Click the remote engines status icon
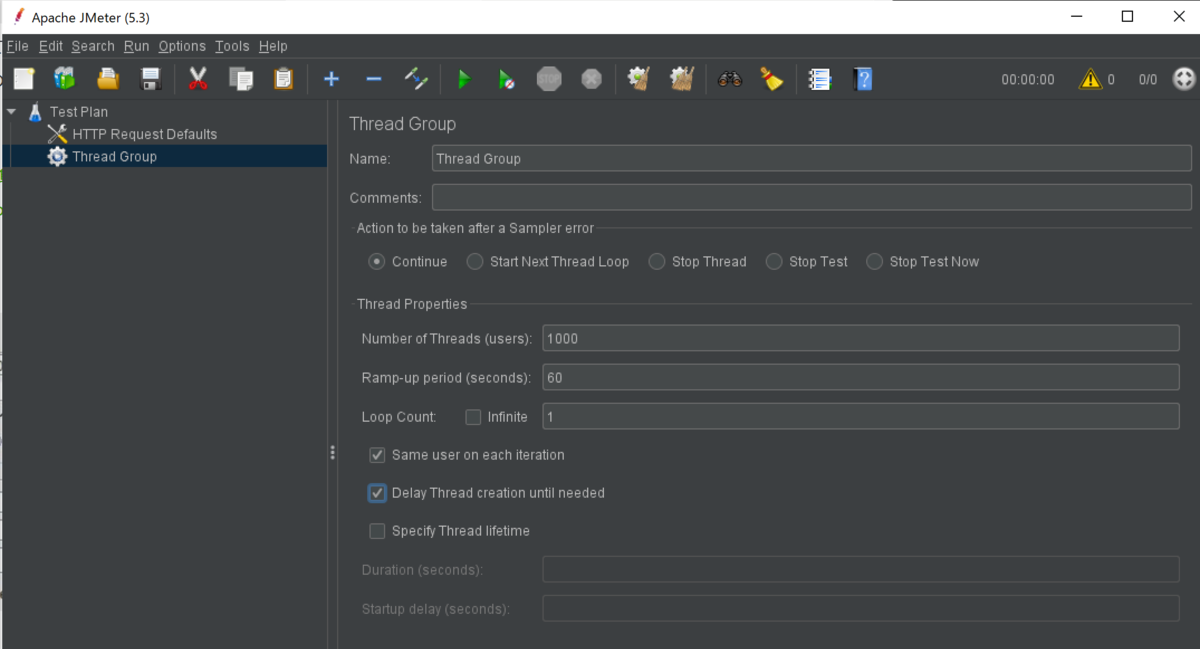The width and height of the screenshot is (1200, 649). click(x=1184, y=79)
